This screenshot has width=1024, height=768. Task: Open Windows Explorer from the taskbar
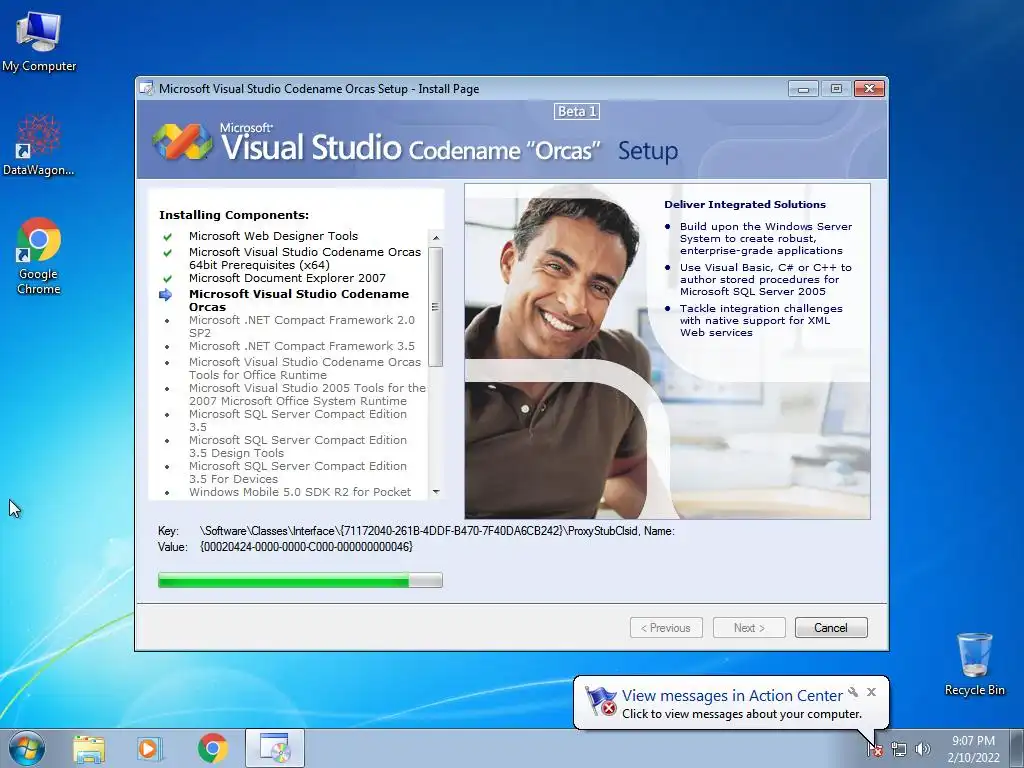(89, 749)
